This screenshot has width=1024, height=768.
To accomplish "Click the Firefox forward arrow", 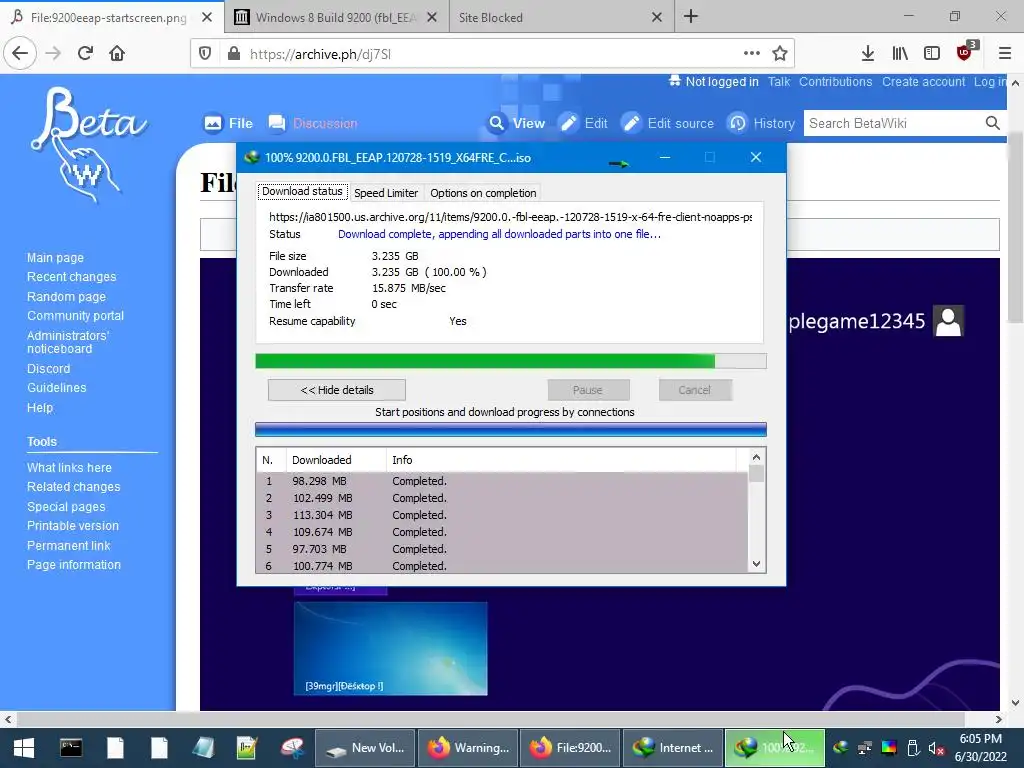I will (53, 54).
